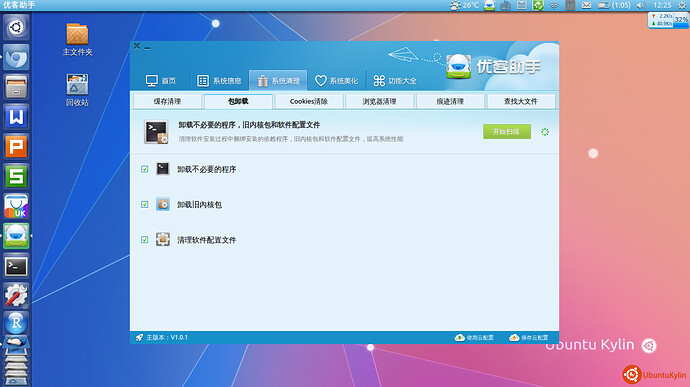
Task: Open the 系统美化 tab
Action: tap(336, 81)
